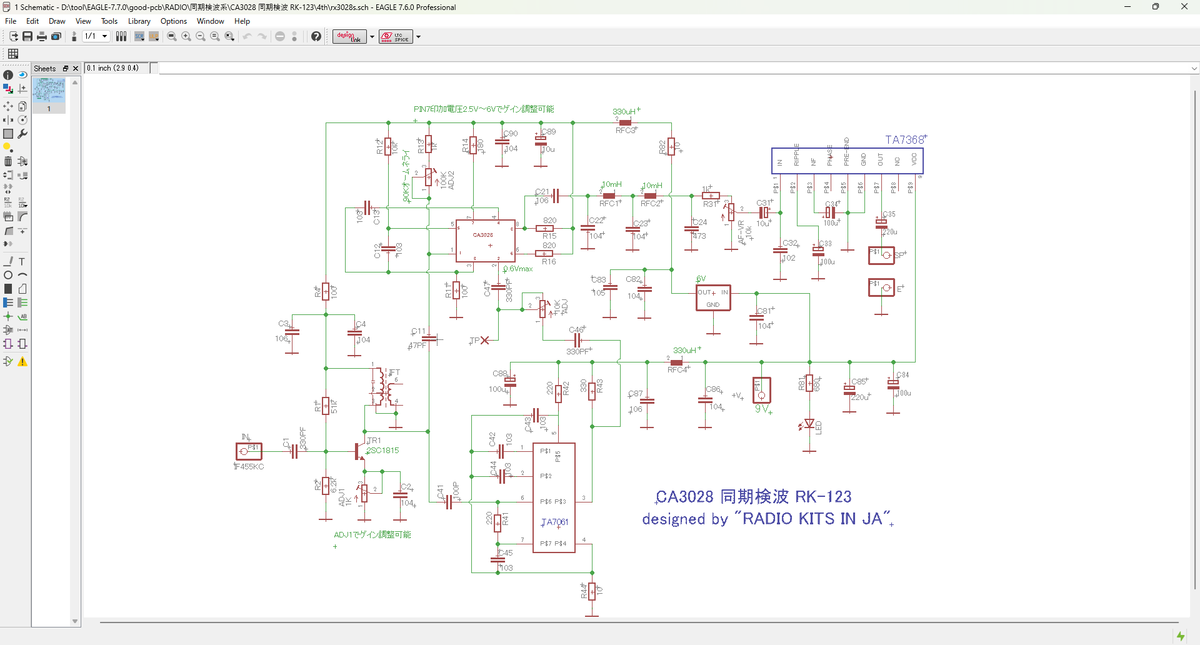Click the Help question mark icon

click(316, 37)
